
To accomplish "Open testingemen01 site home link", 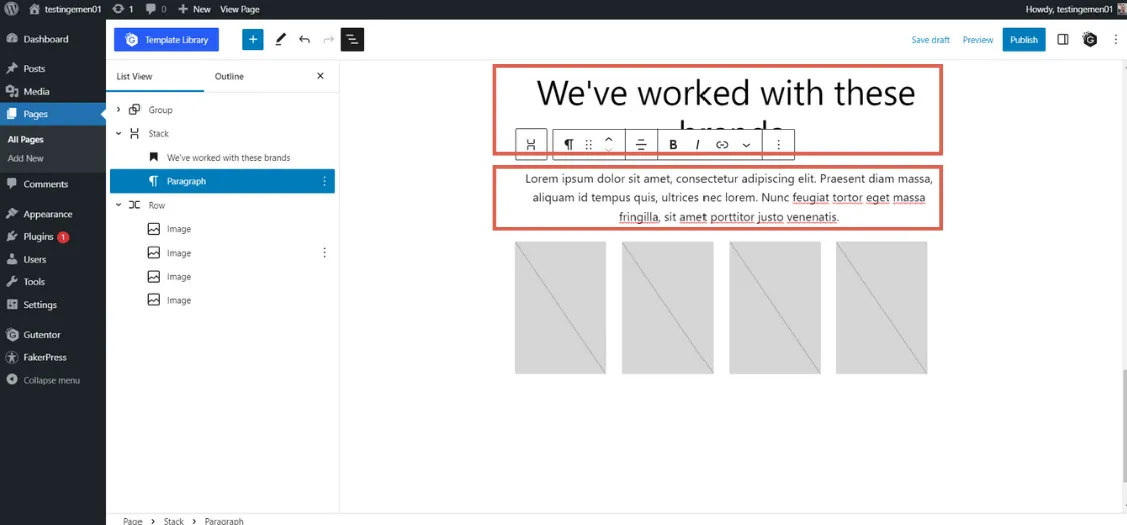I will (x=65, y=9).
